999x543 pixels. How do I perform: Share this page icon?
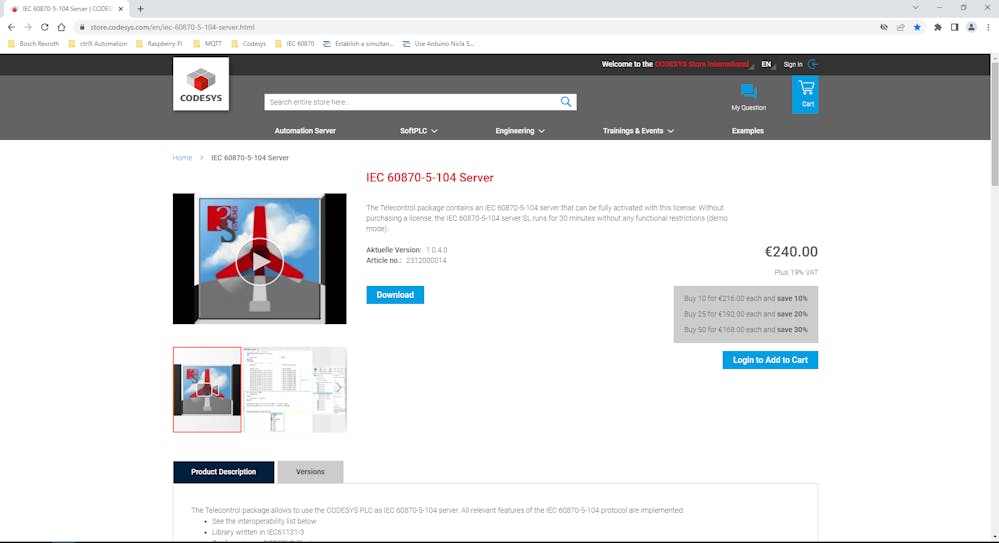pyautogui.click(x=900, y=27)
